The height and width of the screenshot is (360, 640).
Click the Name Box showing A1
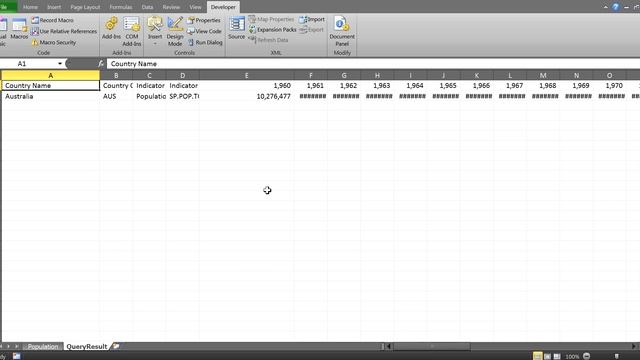pyautogui.click(x=29, y=64)
